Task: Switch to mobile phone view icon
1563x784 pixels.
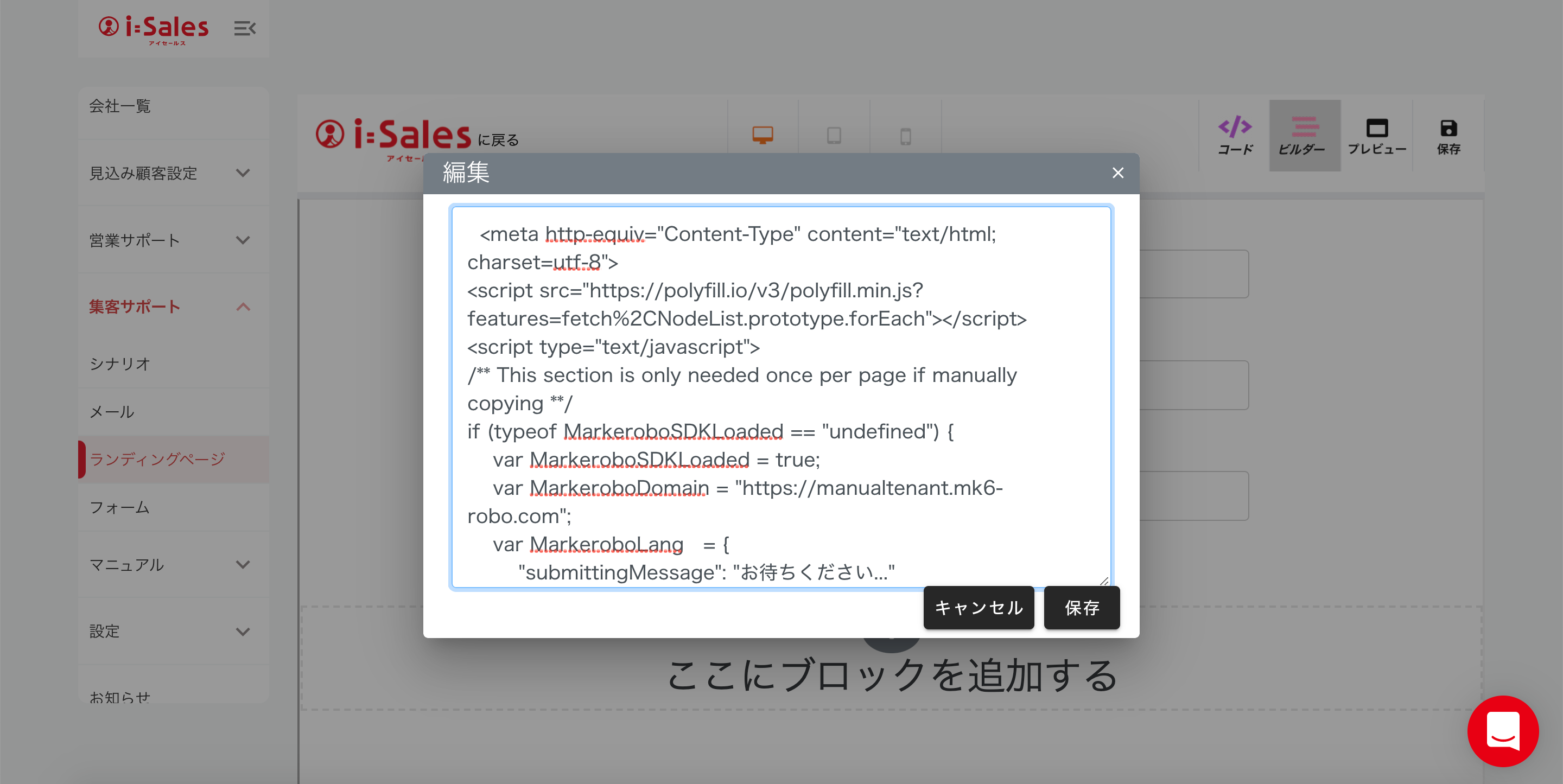Action: point(905,136)
